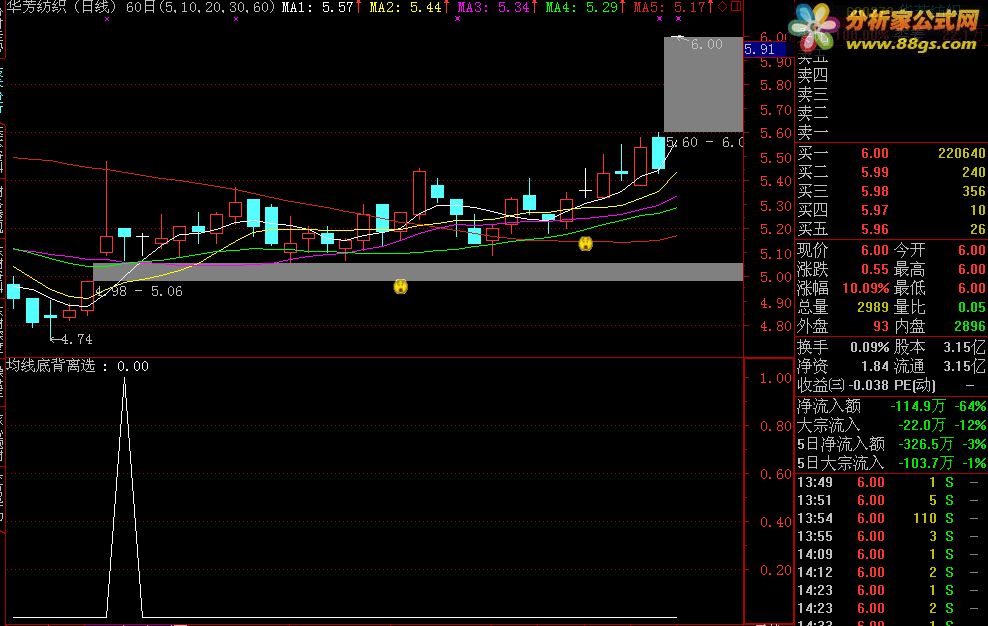Click the 收益(三) -0.038 value

coord(868,385)
